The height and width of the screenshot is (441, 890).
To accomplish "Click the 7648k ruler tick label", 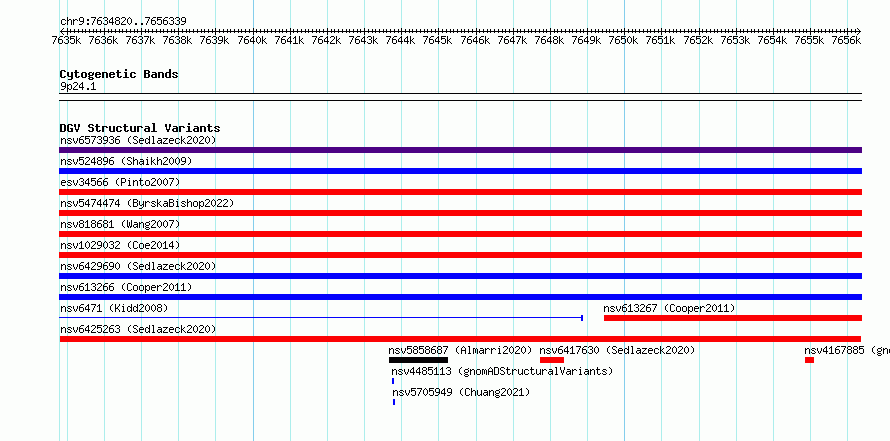I will (x=549, y=40).
